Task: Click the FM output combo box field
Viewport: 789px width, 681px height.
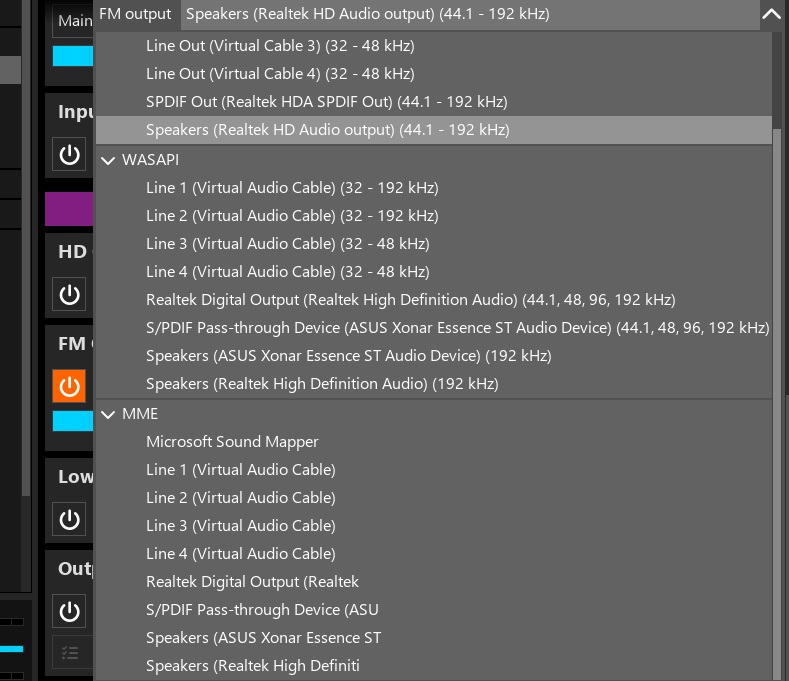Action: pyautogui.click(x=471, y=14)
